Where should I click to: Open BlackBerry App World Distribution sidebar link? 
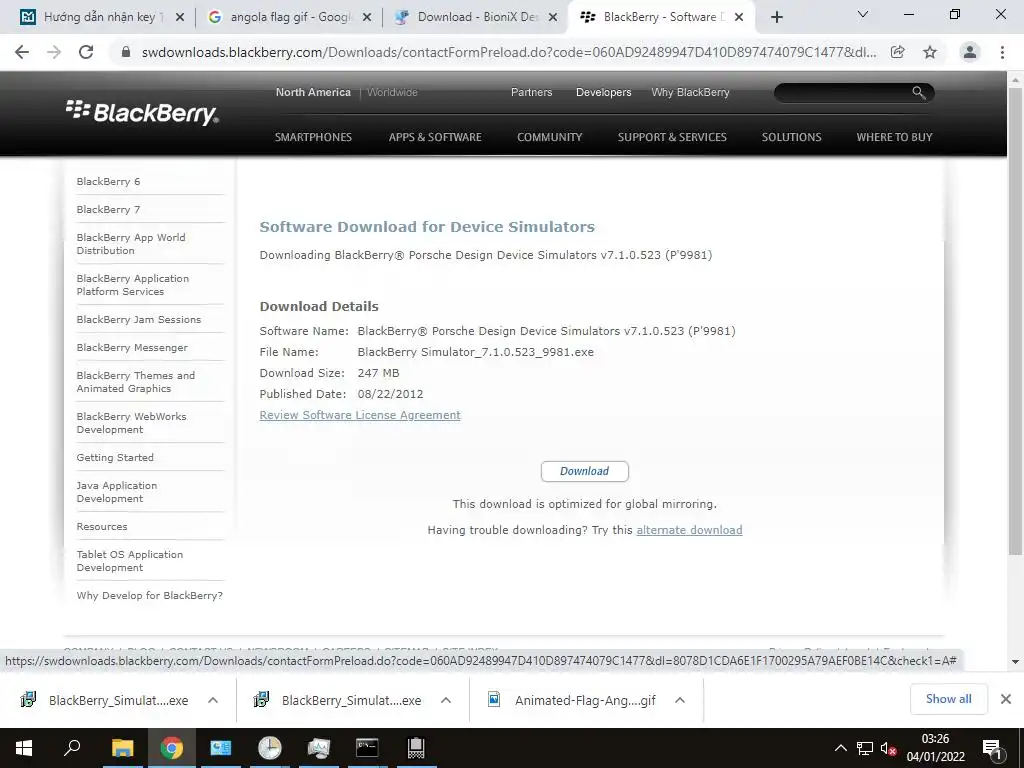click(131, 244)
